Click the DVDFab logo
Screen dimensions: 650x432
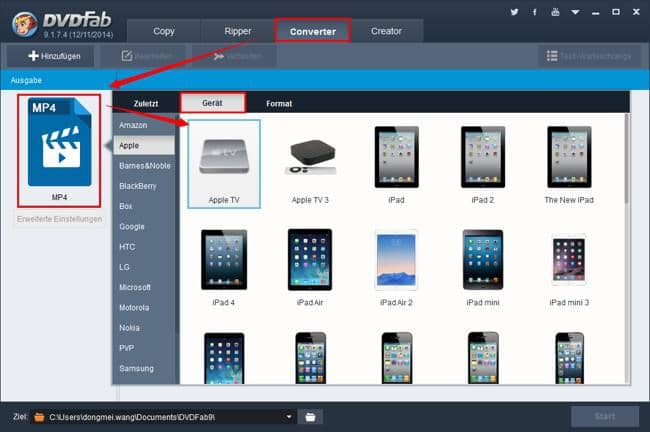click(62, 24)
